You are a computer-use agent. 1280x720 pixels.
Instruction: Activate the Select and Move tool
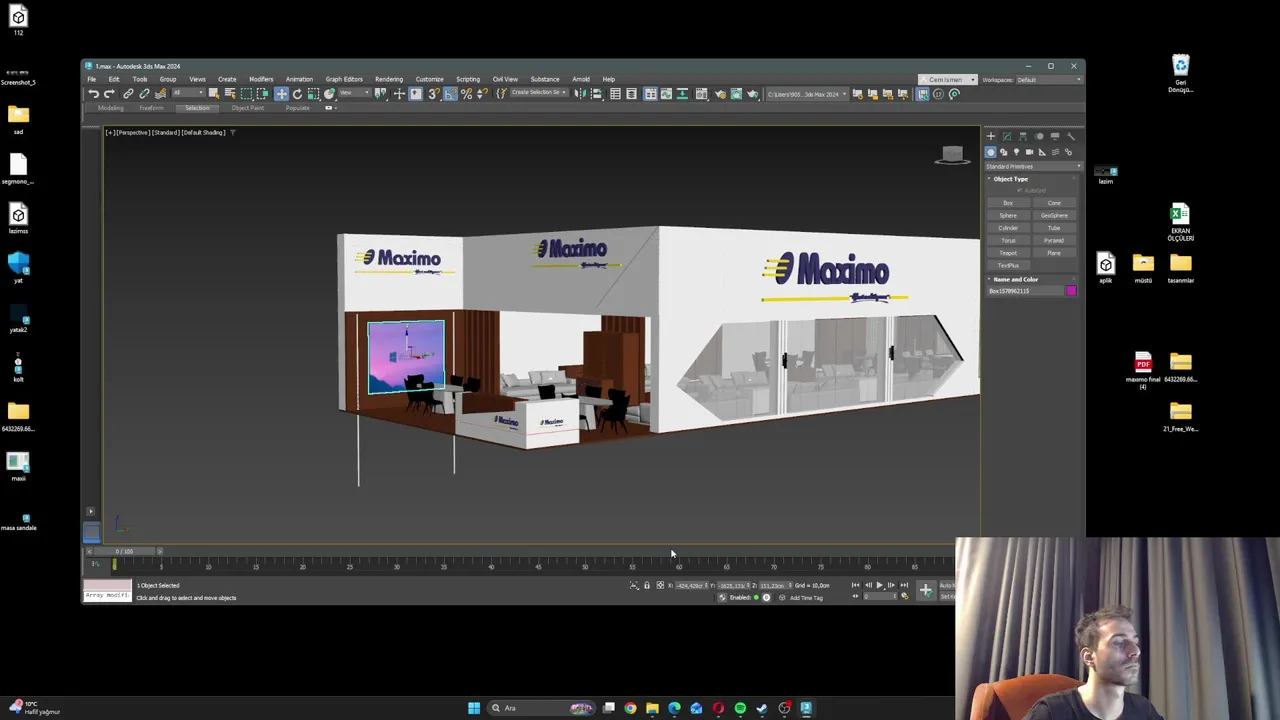(281, 94)
